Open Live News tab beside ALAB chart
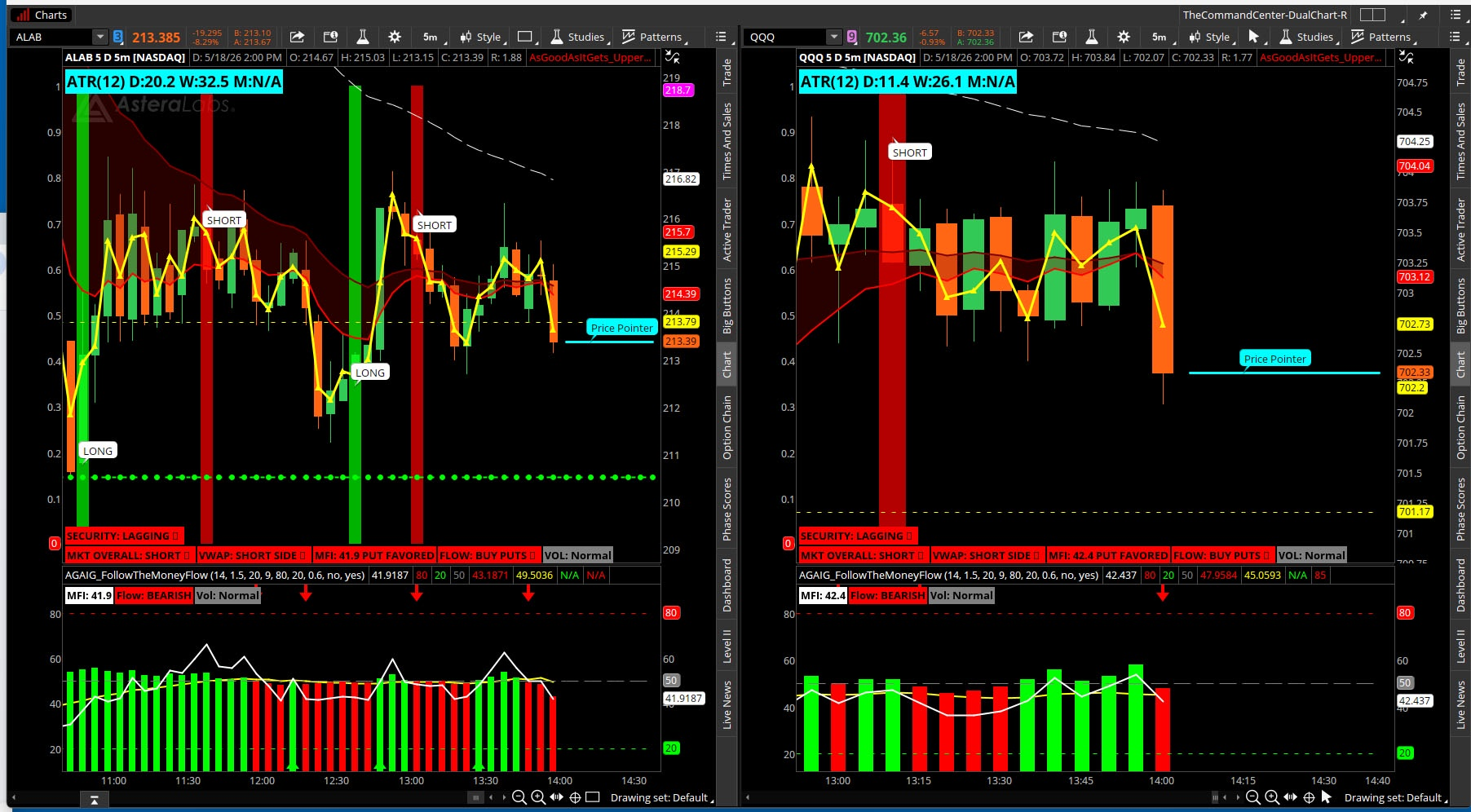The image size is (1471, 812). [727, 704]
